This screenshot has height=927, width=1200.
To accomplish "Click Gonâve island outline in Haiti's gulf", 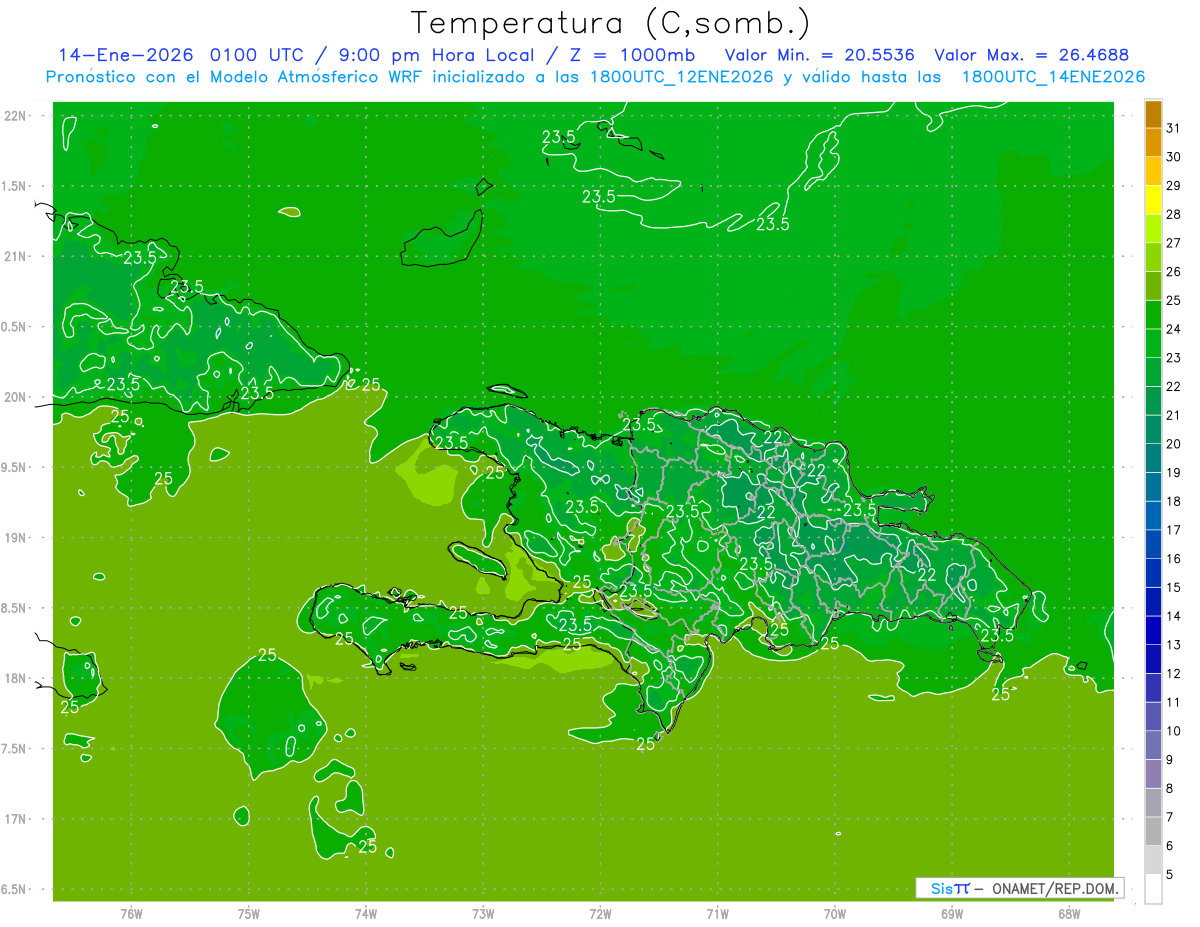I will [x=477, y=559].
